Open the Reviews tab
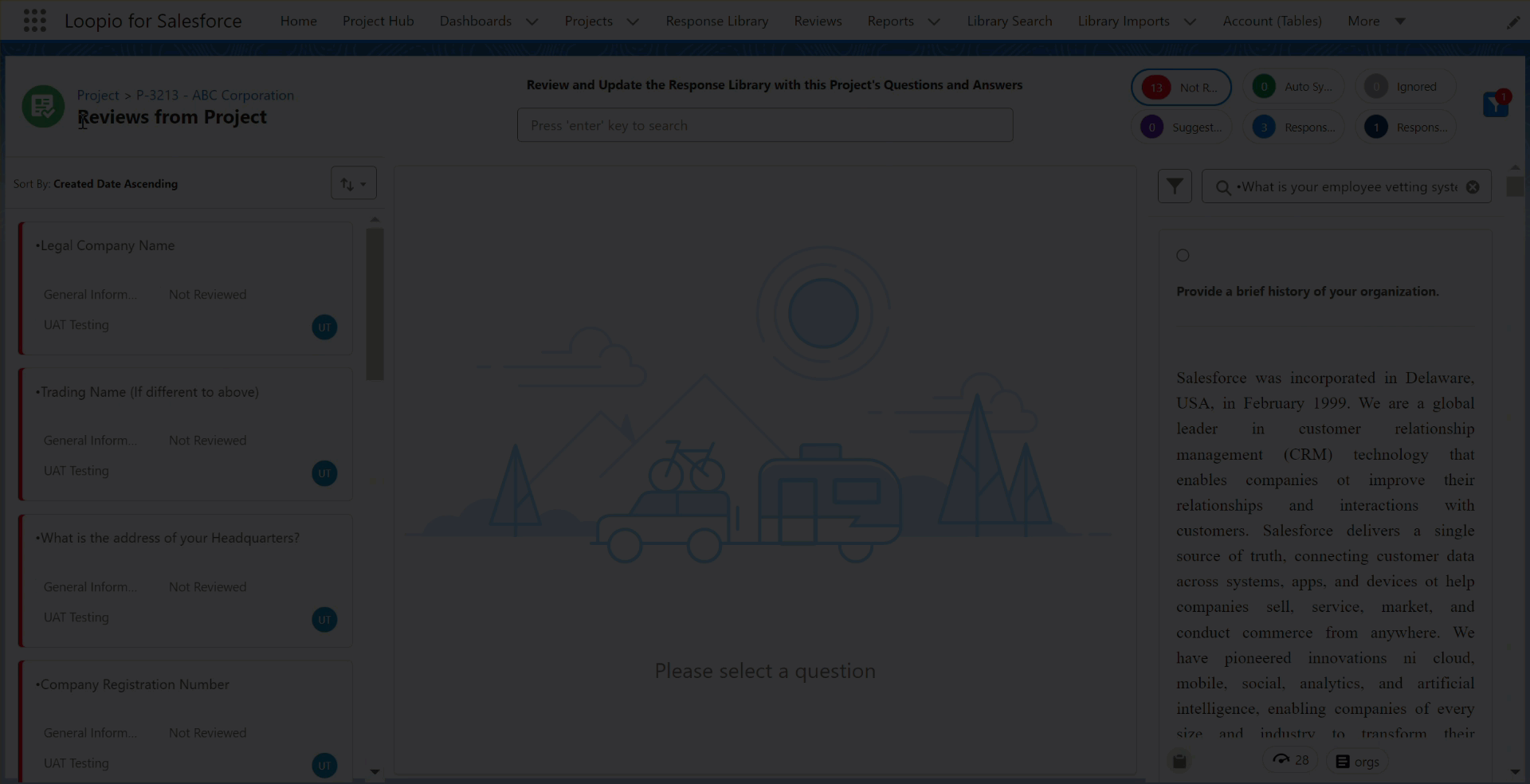Screen dimensions: 1530x784 point(818,21)
